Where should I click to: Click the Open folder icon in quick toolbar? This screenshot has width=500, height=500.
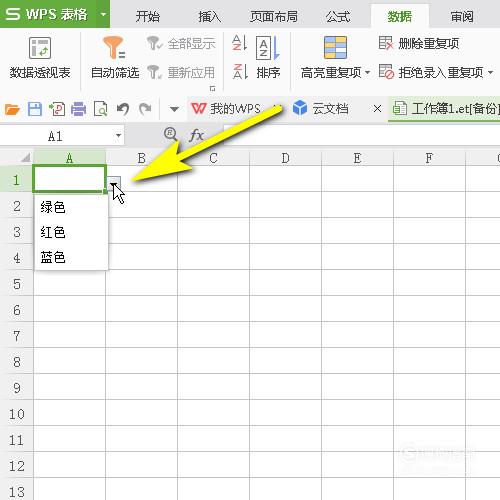tap(12, 109)
